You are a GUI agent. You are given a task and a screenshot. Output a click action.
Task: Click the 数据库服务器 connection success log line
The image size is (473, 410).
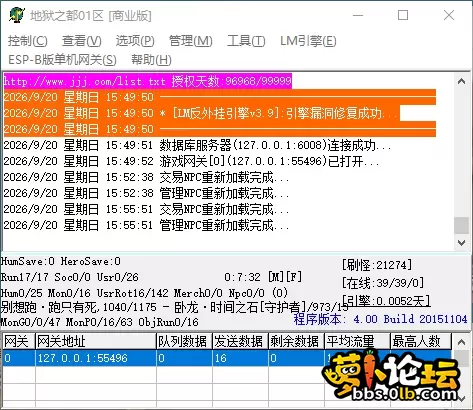click(197, 145)
